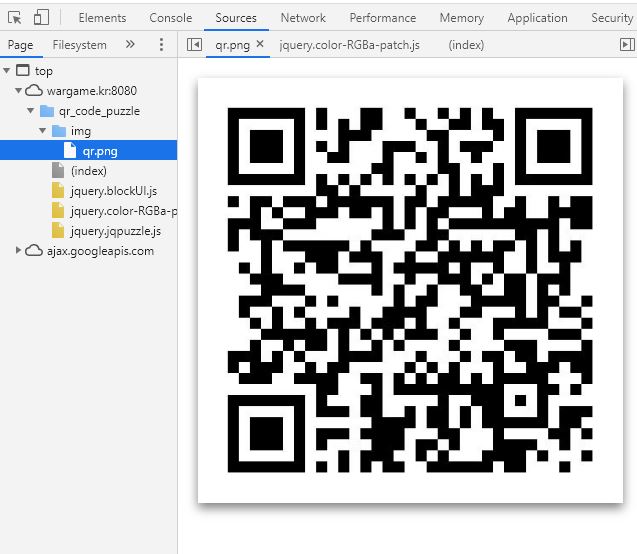Switch to the (index) editor tab
Viewport: 637px width, 554px height.
click(x=466, y=45)
